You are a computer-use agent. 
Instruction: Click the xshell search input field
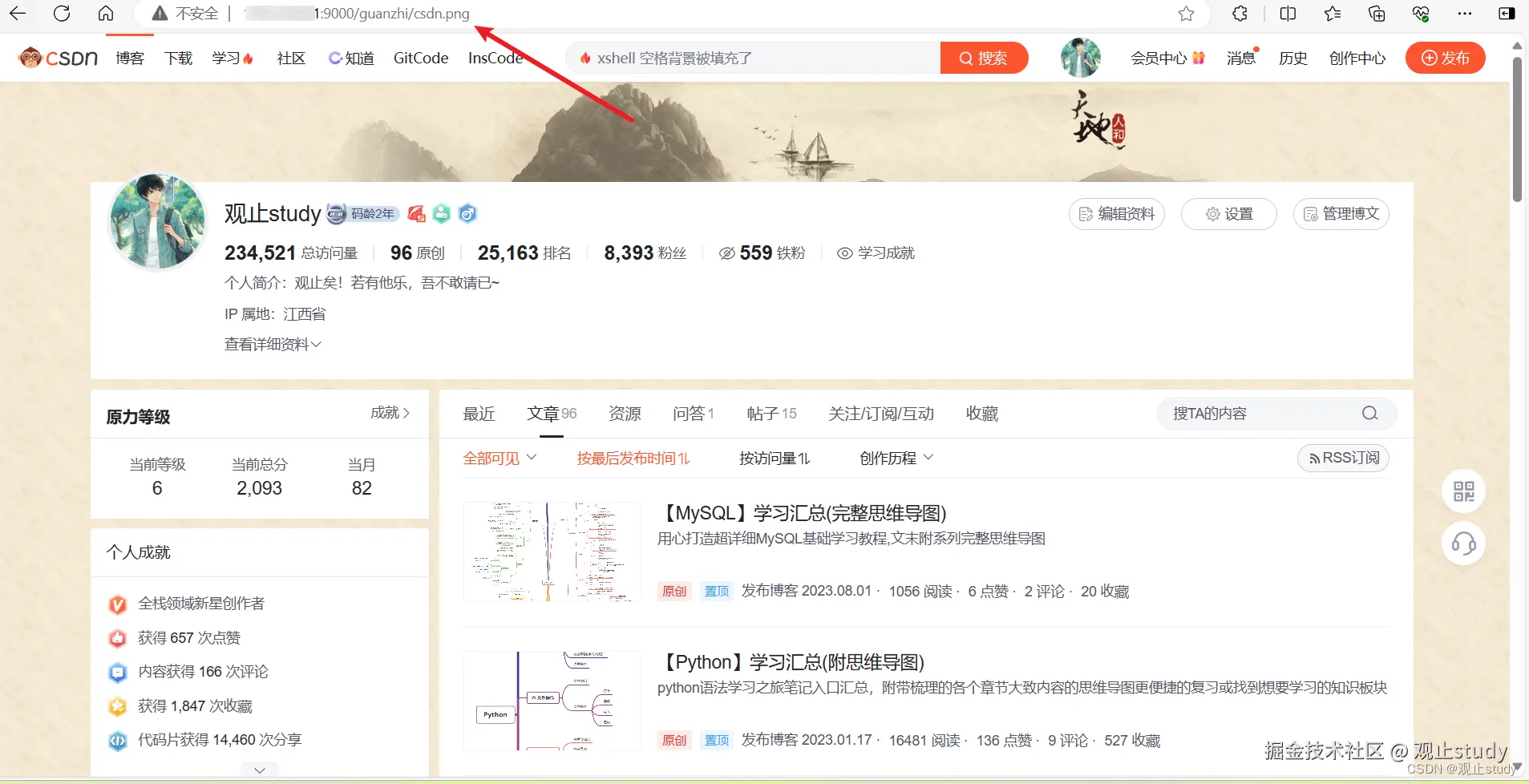754,57
